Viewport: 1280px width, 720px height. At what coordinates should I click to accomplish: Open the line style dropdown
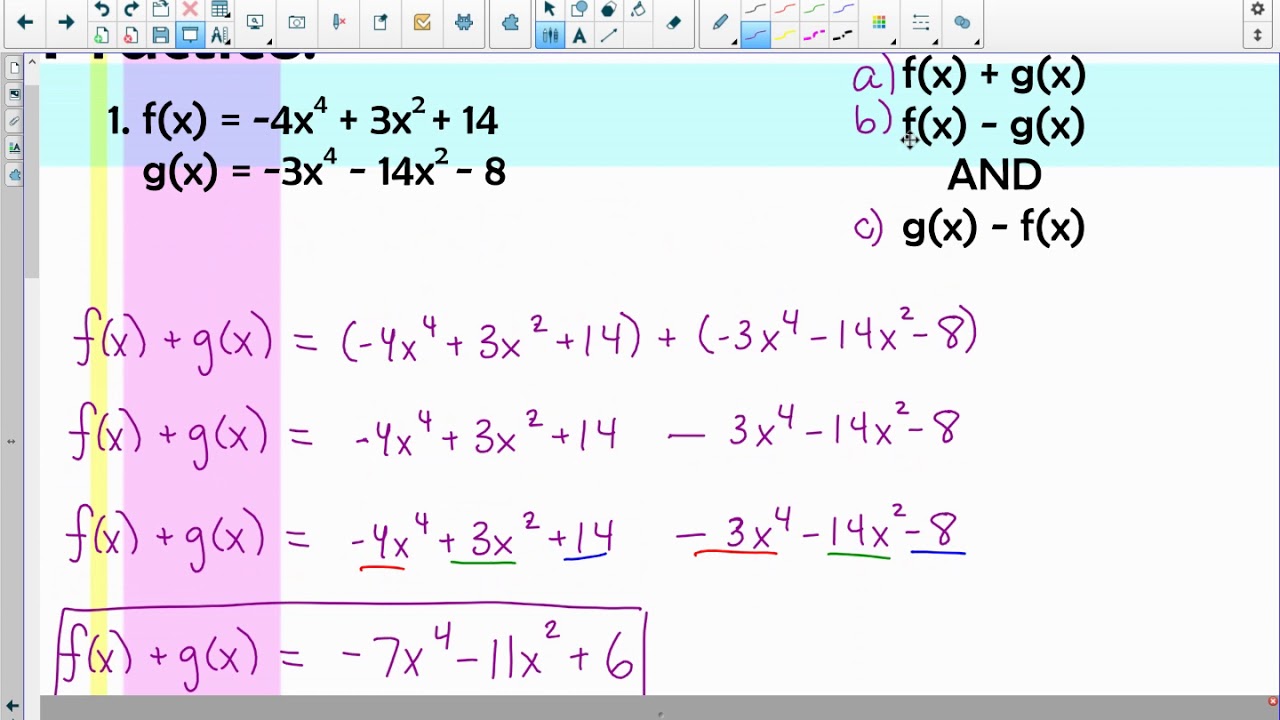[x=922, y=22]
